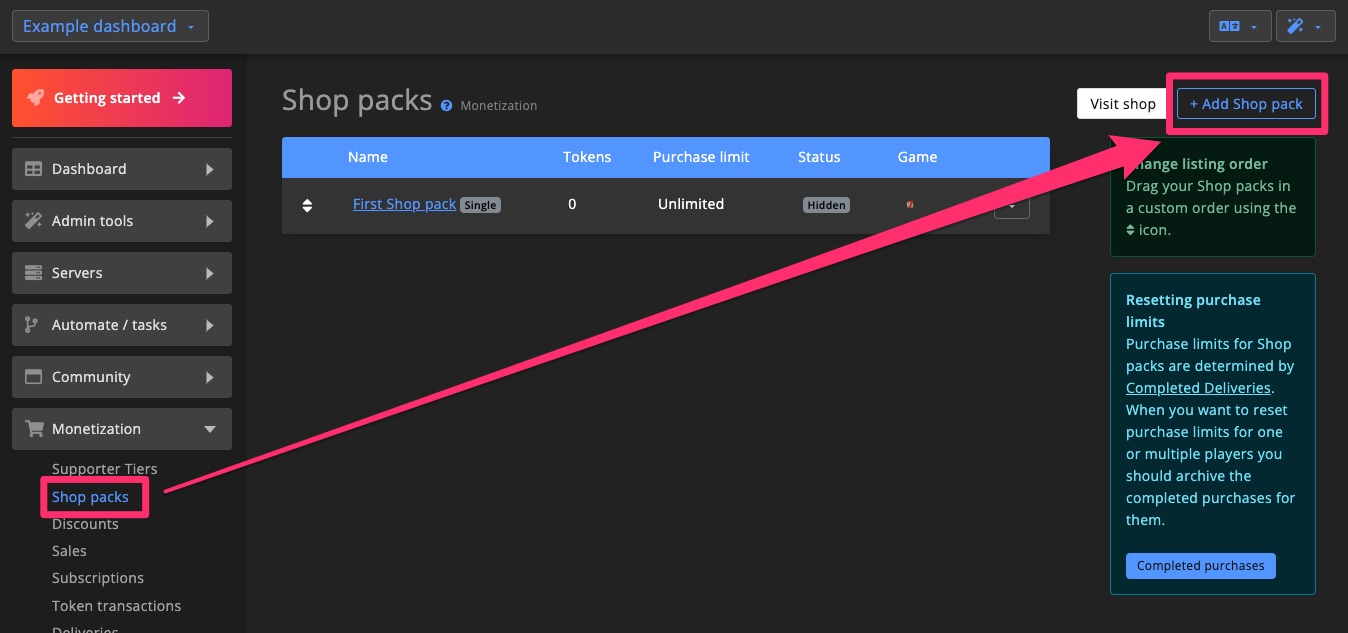Select the Dashboard grid icon
Viewport: 1348px width, 633px height.
point(33,169)
